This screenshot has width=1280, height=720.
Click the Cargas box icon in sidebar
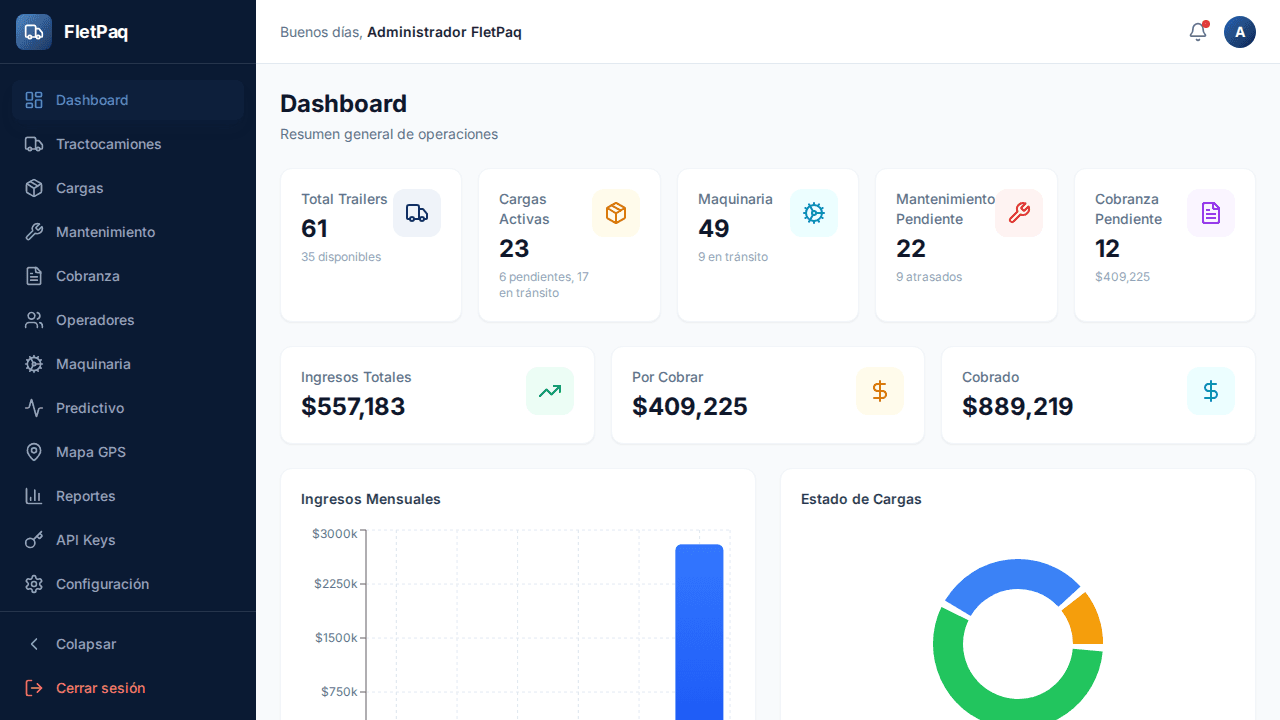tap(34, 188)
